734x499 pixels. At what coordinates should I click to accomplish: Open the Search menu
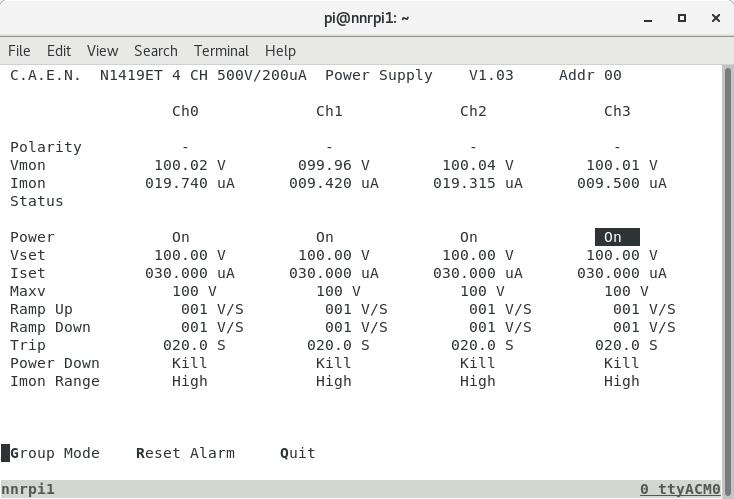pos(155,50)
